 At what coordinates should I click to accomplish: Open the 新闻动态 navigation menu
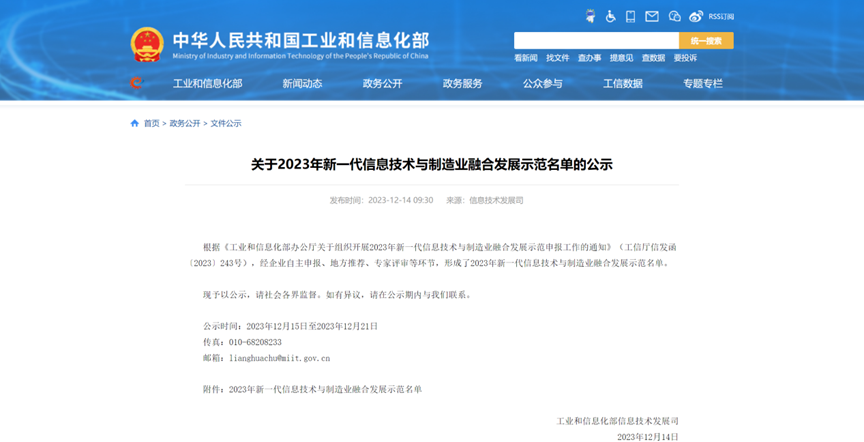[302, 84]
